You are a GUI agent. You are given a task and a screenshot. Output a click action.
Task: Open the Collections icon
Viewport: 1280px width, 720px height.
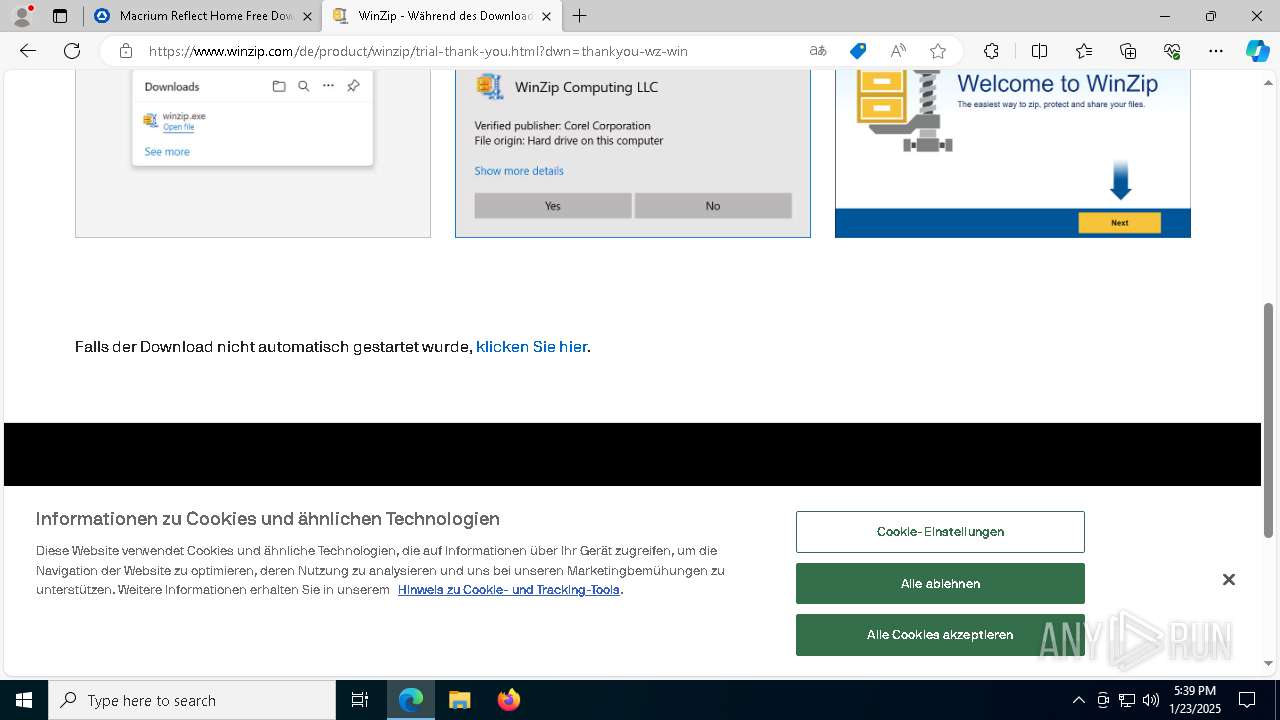pos(1128,51)
